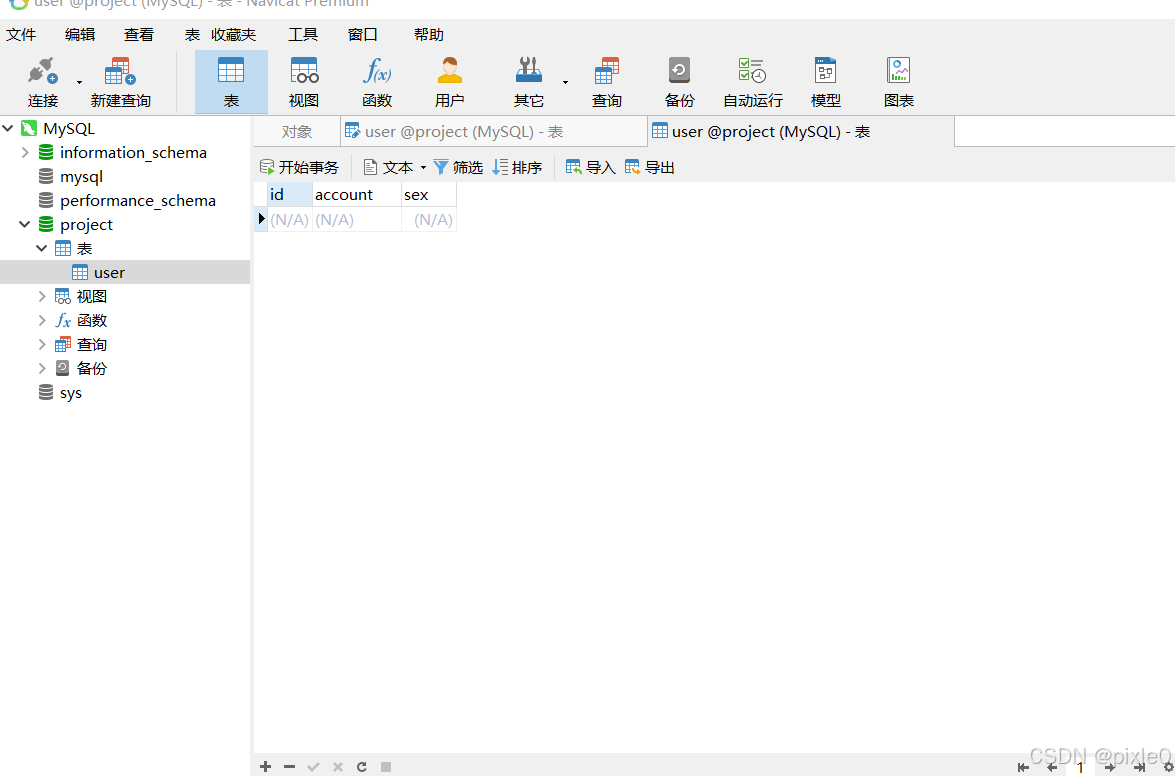Open the Favorites (收藏夹) menu
1175x776 pixels.
233,34
